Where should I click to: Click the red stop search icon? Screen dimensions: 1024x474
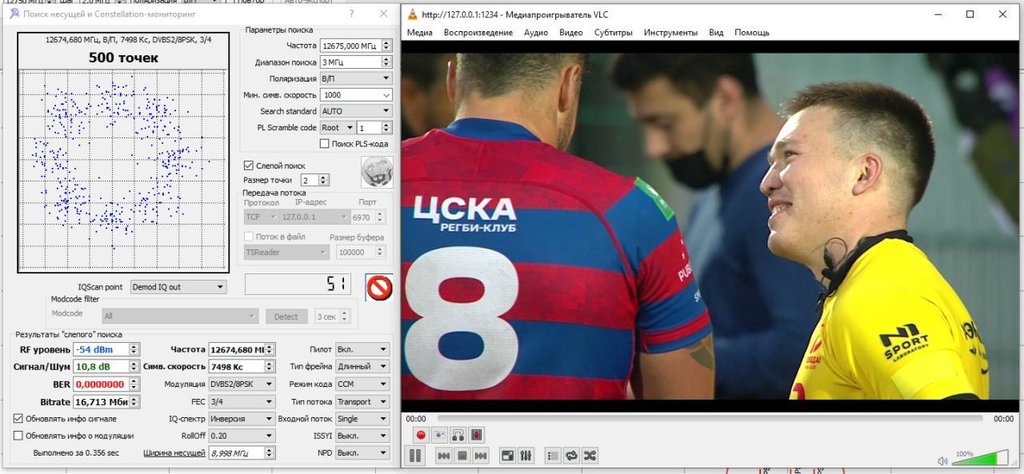379,287
